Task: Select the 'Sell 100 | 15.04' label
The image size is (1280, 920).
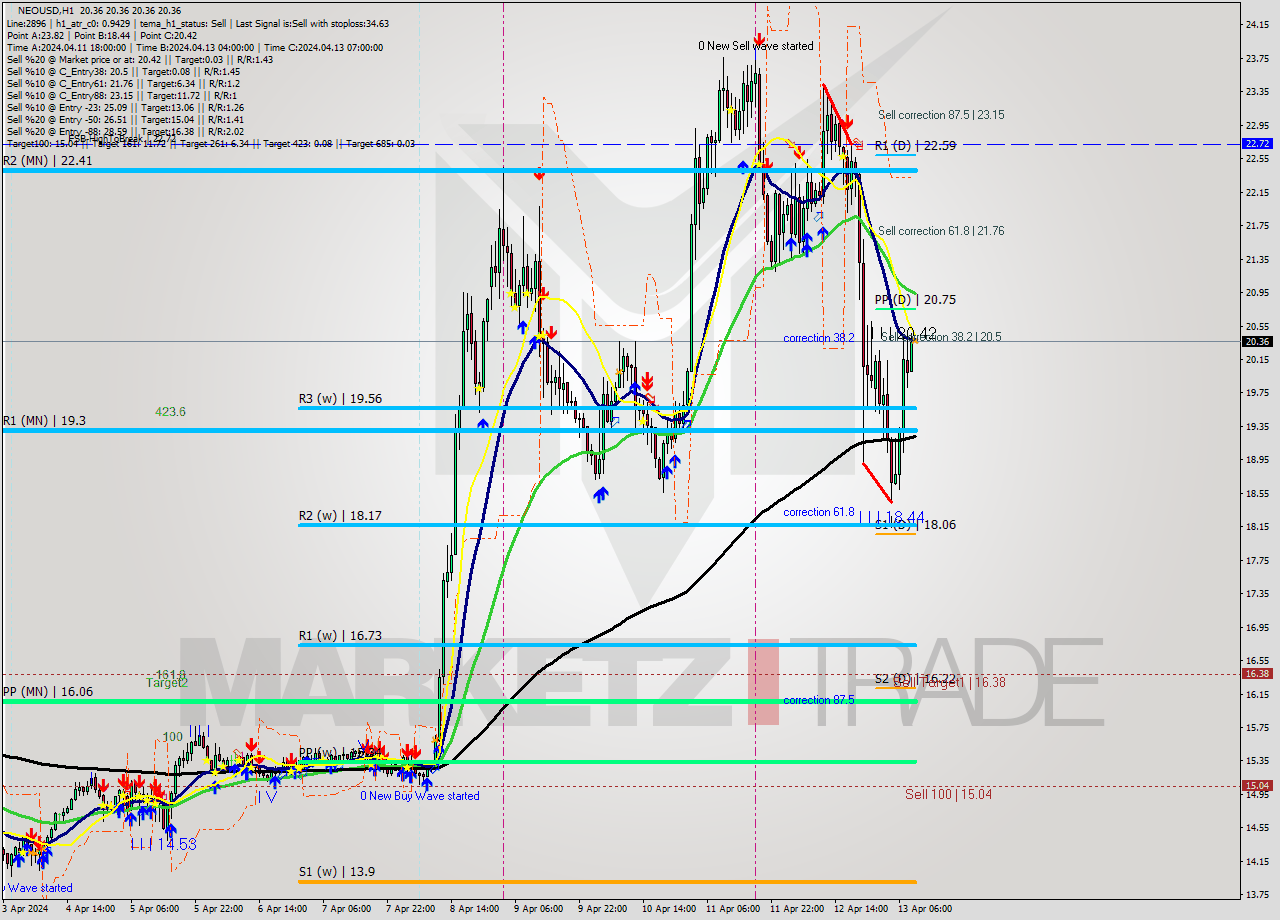Action: click(x=949, y=794)
